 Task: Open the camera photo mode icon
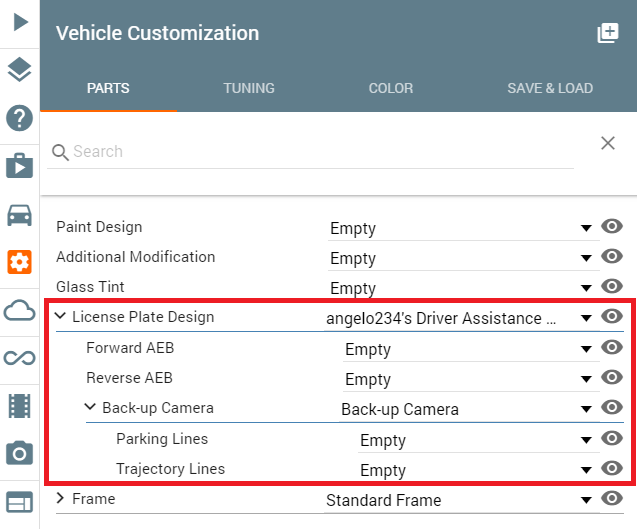[x=19, y=453]
